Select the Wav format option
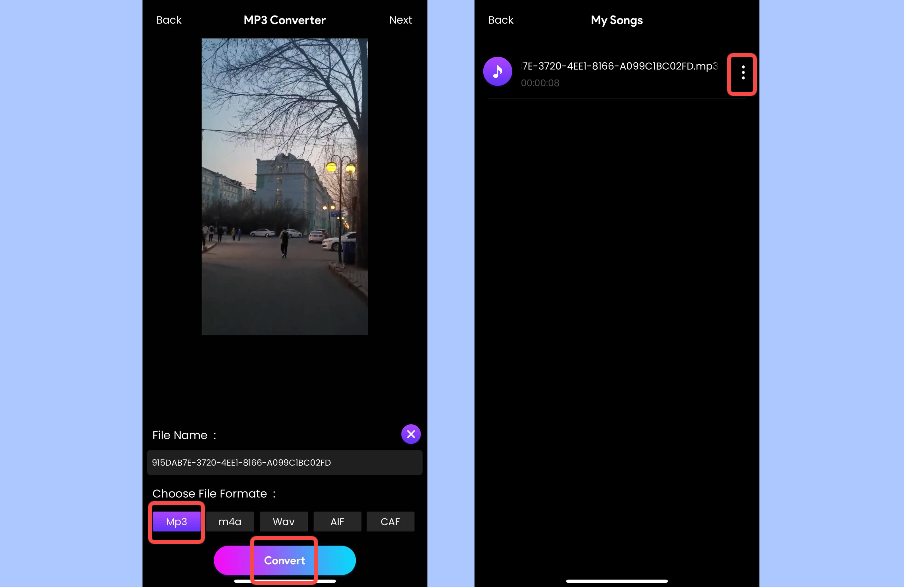The image size is (904, 587). coord(284,522)
